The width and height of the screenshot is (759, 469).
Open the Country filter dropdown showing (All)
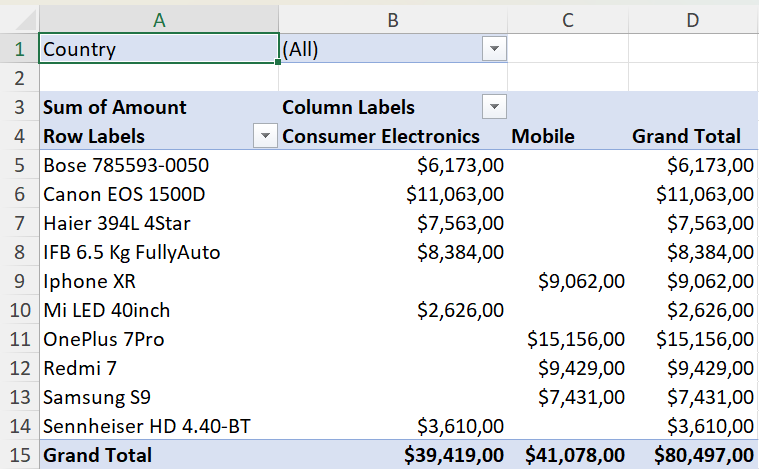pos(494,48)
